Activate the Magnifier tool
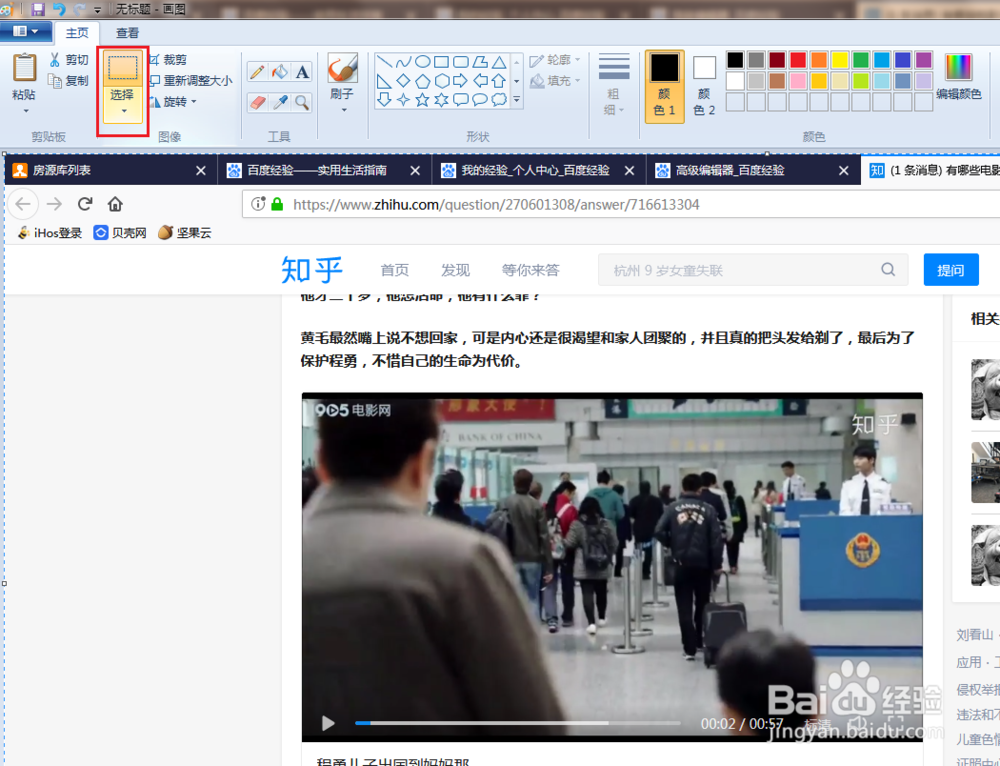This screenshot has height=766, width=1000. tap(302, 102)
